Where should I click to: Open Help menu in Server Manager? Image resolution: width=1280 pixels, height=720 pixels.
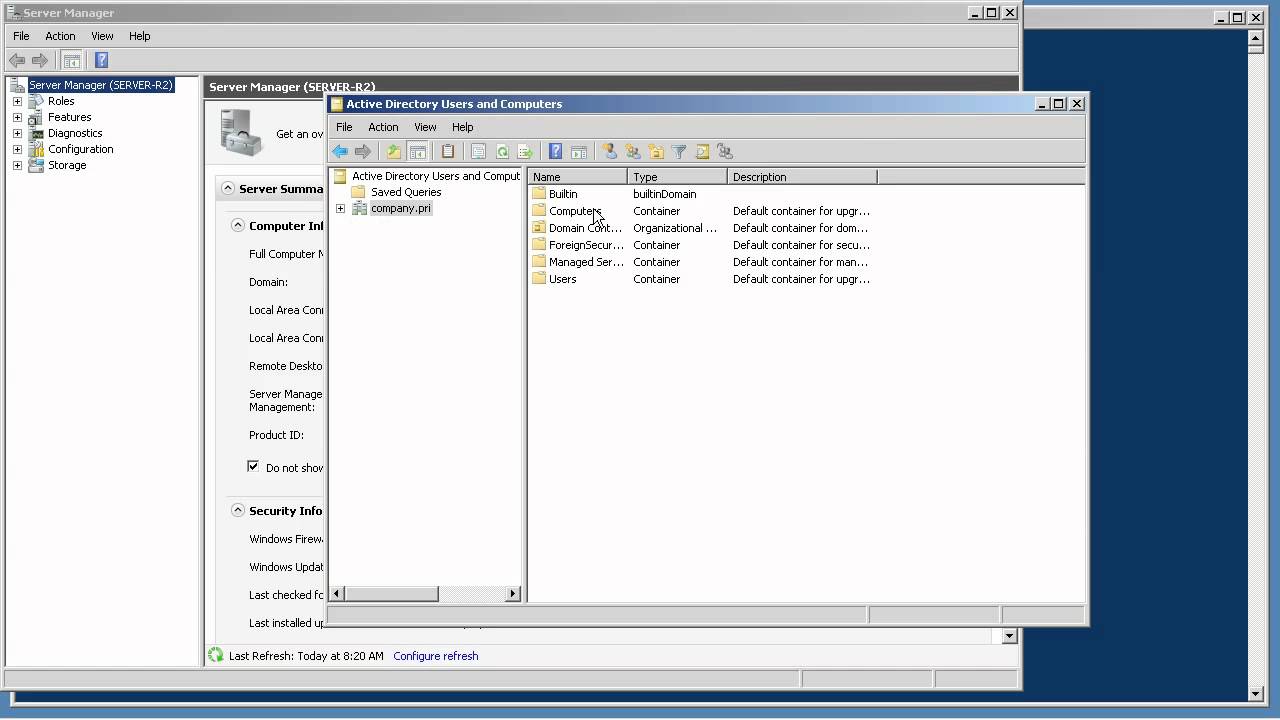(139, 36)
